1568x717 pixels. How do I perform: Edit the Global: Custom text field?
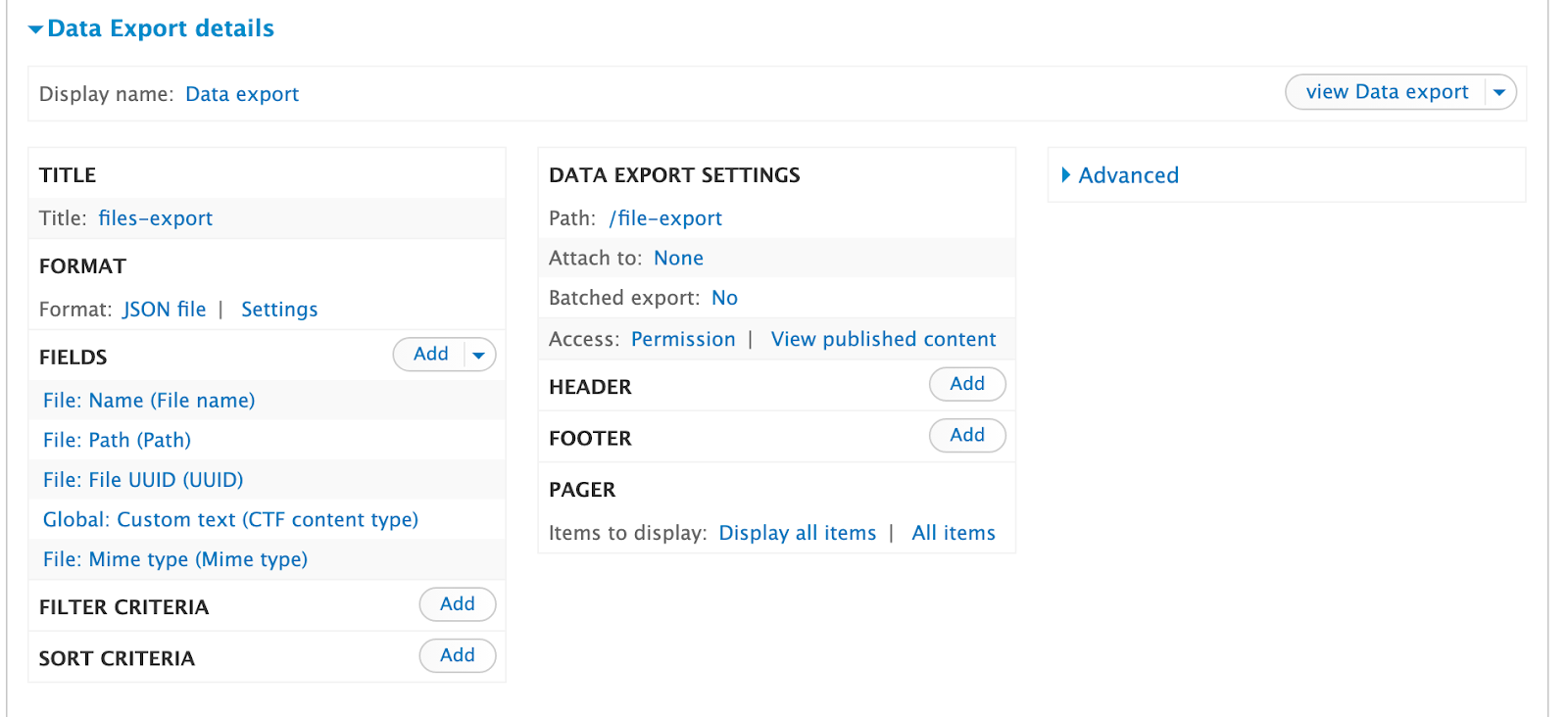coord(230,520)
